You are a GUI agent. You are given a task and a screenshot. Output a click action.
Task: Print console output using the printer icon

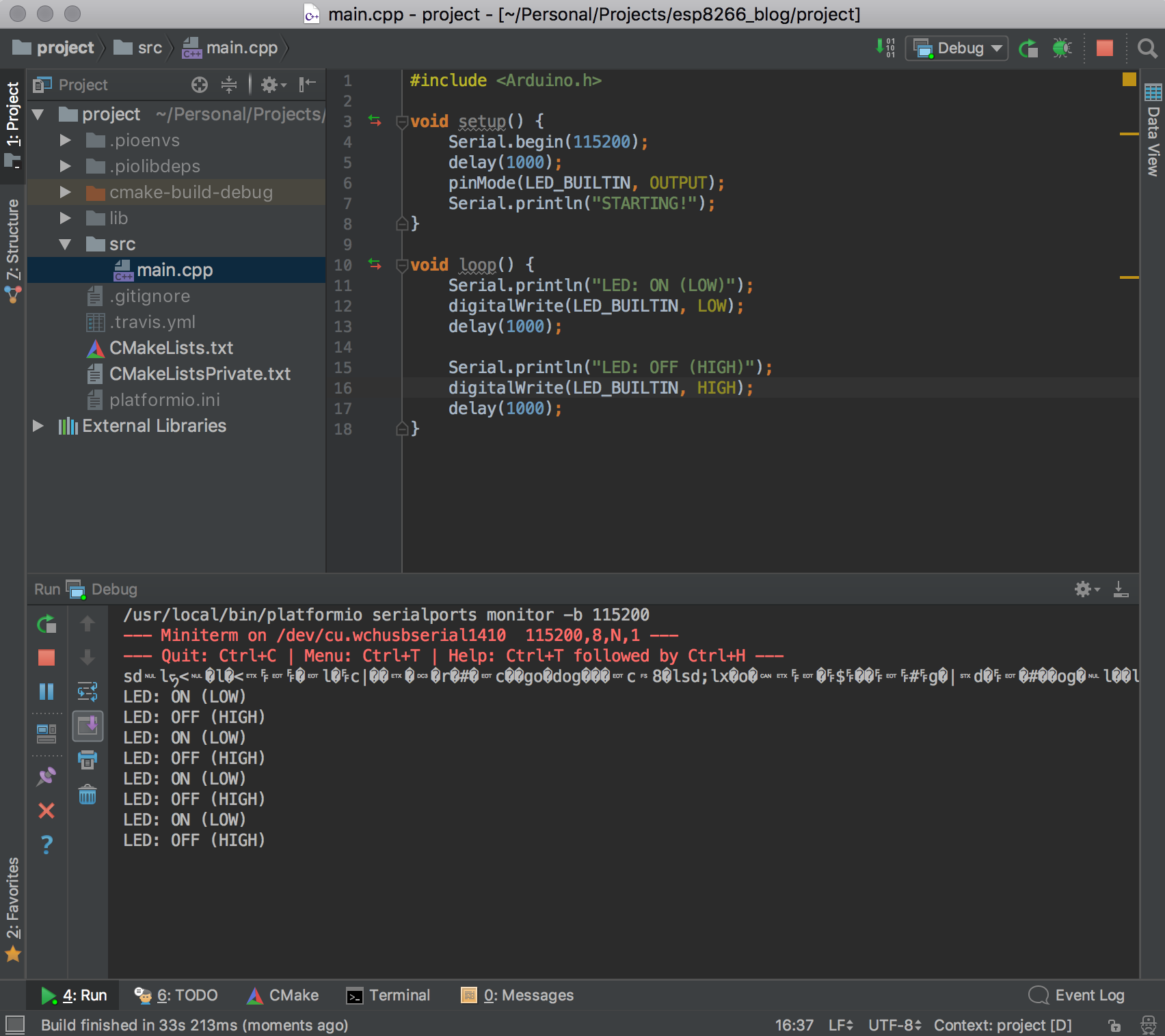pos(88,761)
